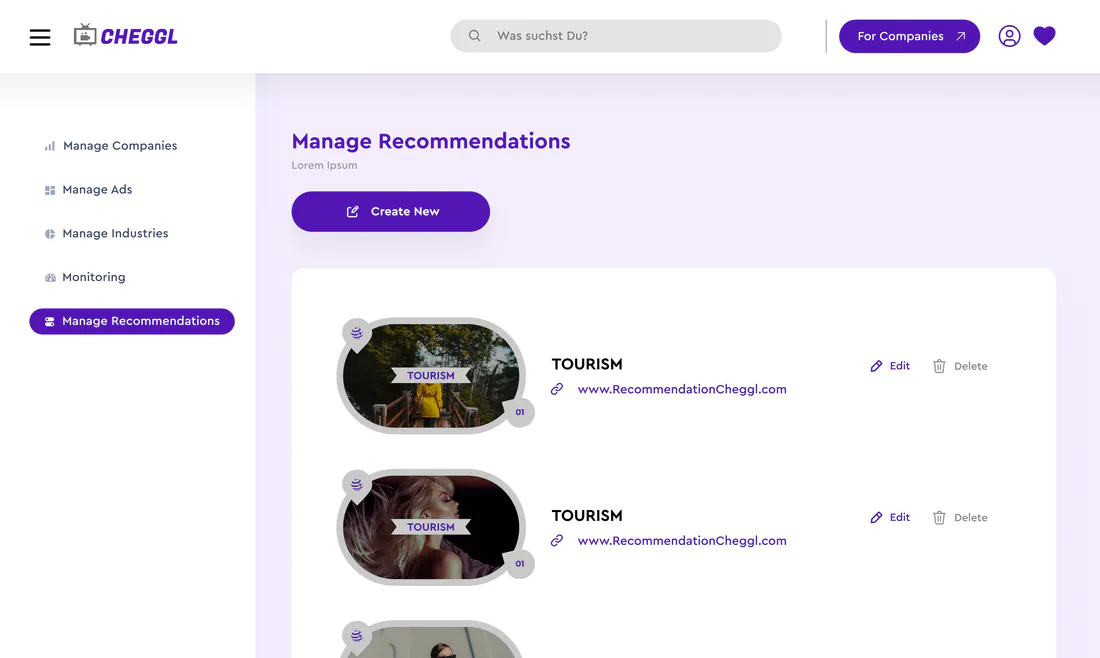Click the Manage Companies bar chart icon

[50, 146]
